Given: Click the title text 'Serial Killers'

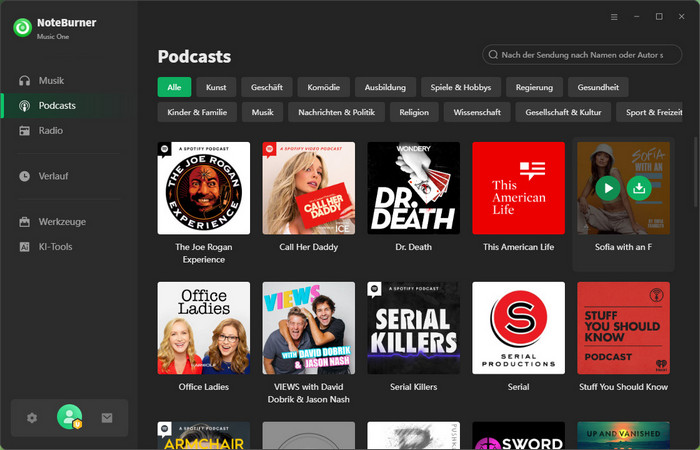Looking at the screenshot, I should tap(413, 387).
